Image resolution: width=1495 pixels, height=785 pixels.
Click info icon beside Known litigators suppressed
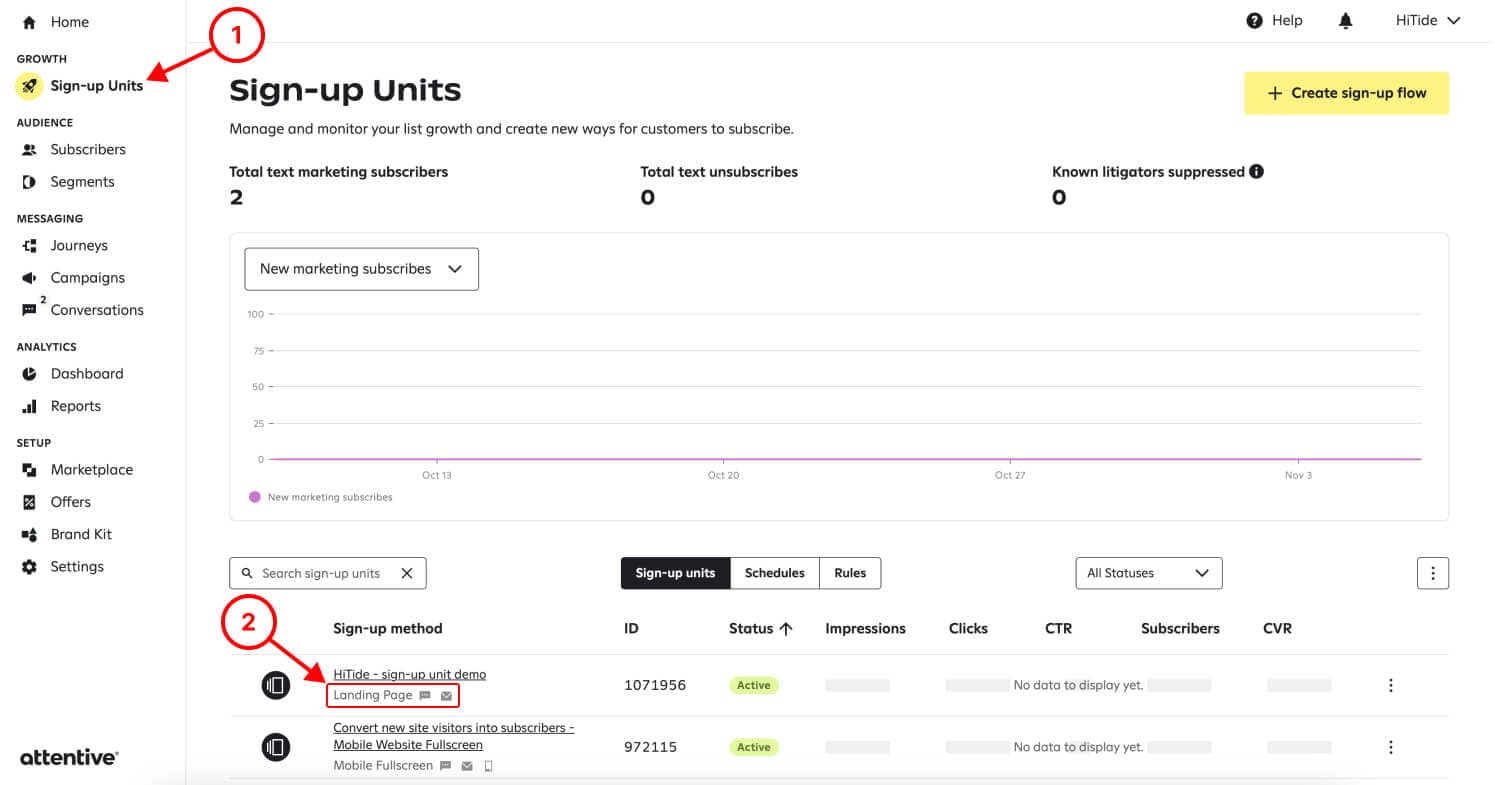tap(1257, 171)
